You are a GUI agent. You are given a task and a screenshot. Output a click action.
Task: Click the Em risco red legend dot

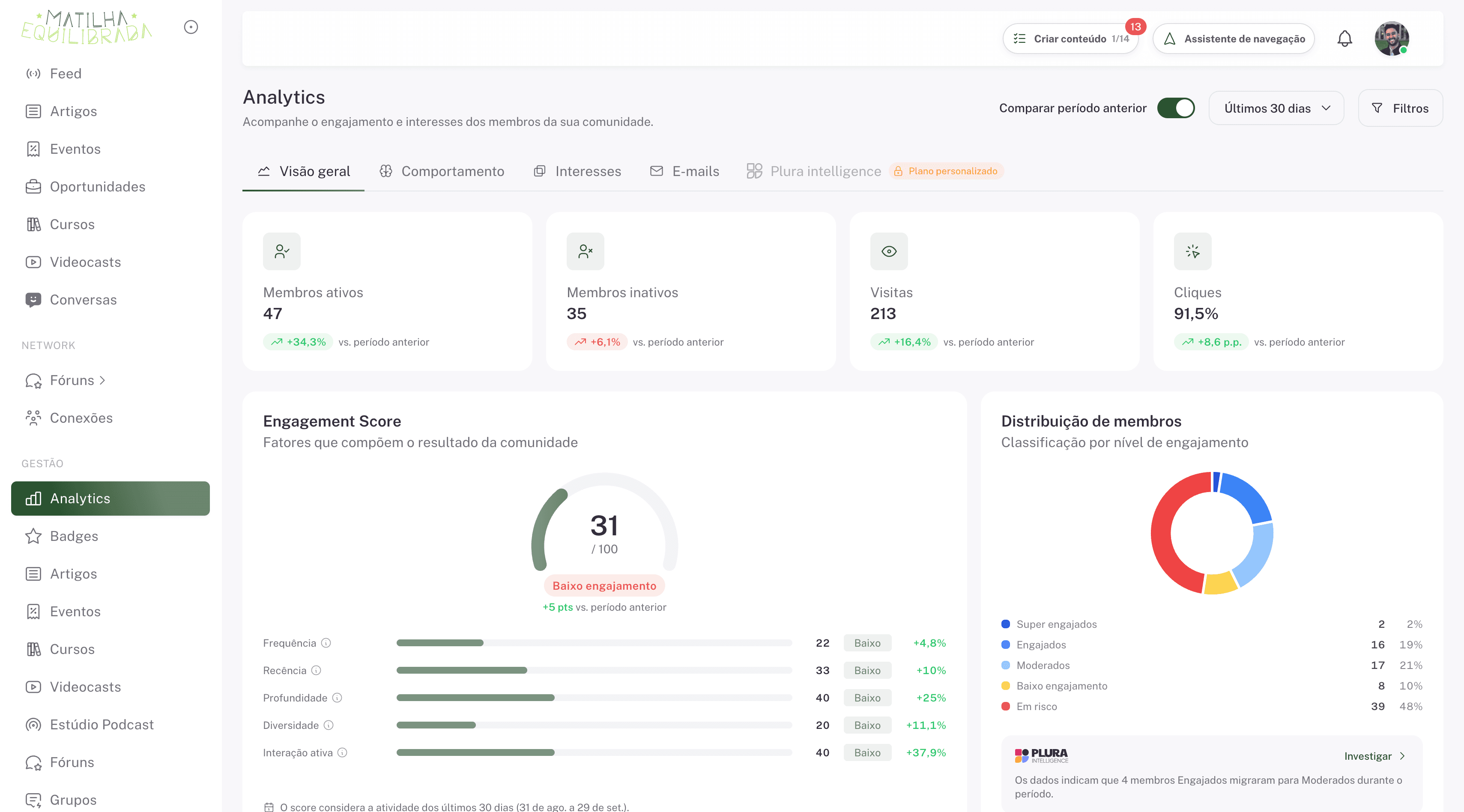1005,706
